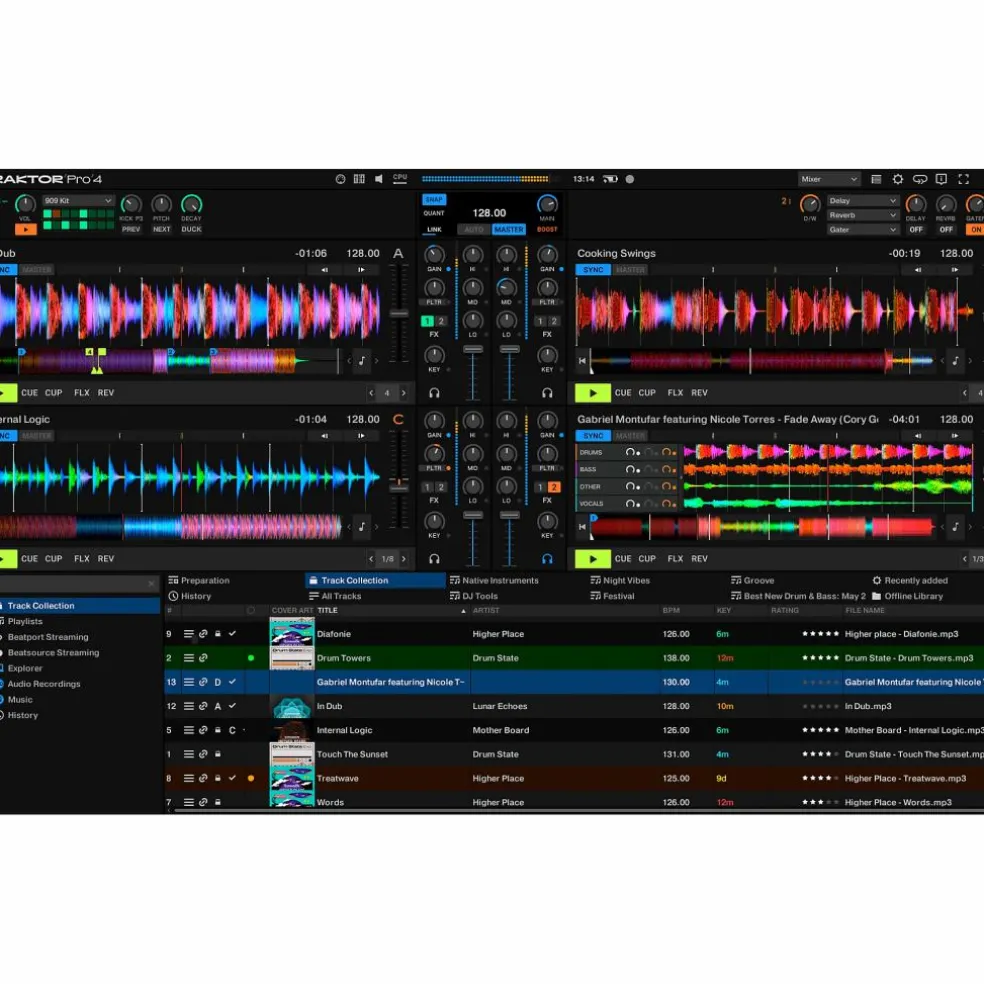Image resolution: width=984 pixels, height=984 pixels.
Task: Click the headphone cue icon on channel B
Action: (x=547, y=393)
